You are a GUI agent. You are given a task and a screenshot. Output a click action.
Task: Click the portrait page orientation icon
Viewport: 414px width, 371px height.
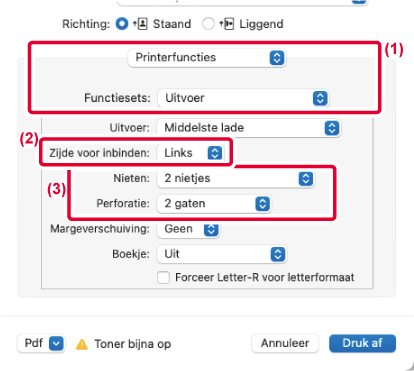[140, 24]
